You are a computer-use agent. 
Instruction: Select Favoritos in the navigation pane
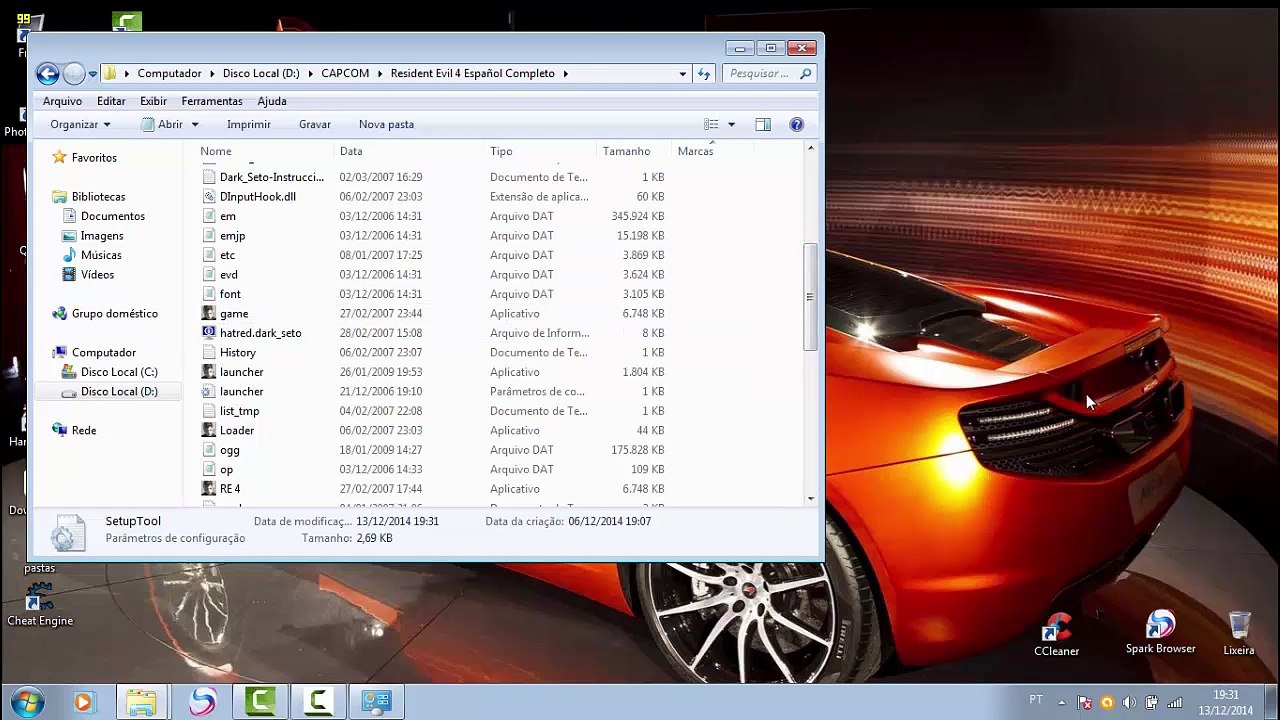[94, 158]
